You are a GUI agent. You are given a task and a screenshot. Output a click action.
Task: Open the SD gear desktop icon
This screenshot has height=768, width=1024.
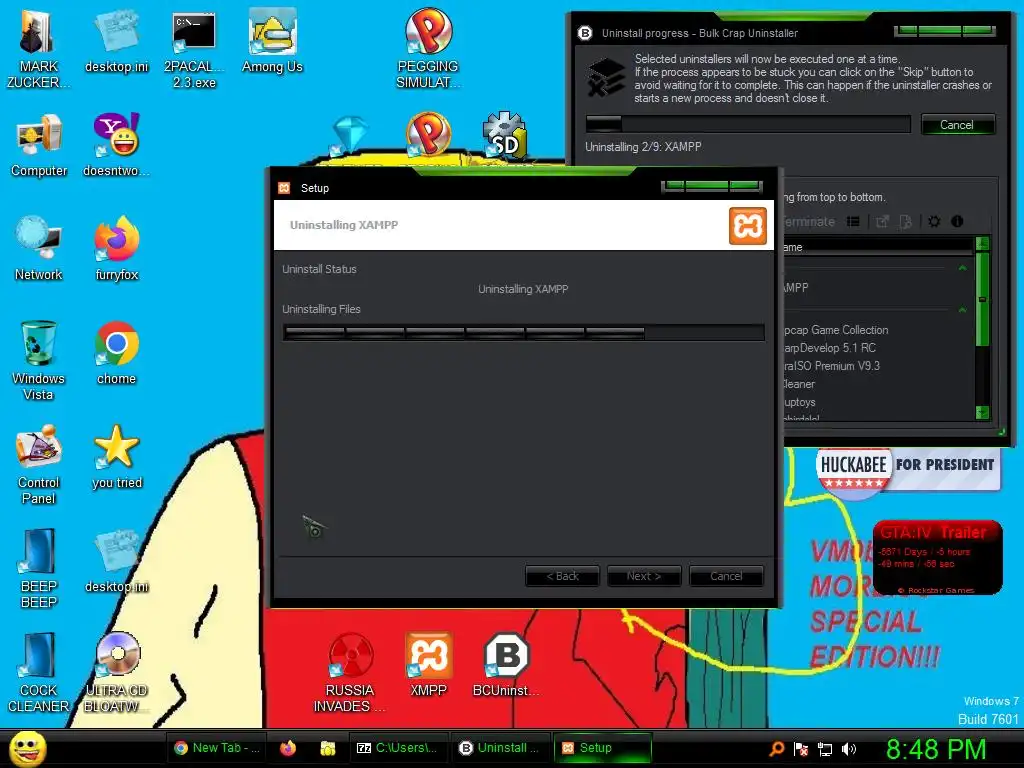[504, 136]
